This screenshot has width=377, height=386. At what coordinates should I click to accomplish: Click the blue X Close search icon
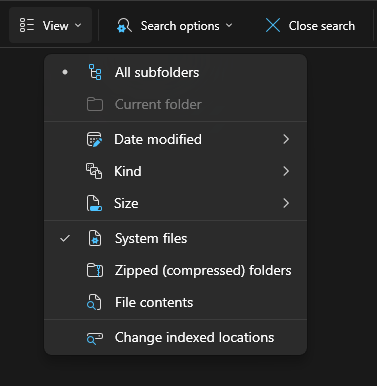[273, 25]
